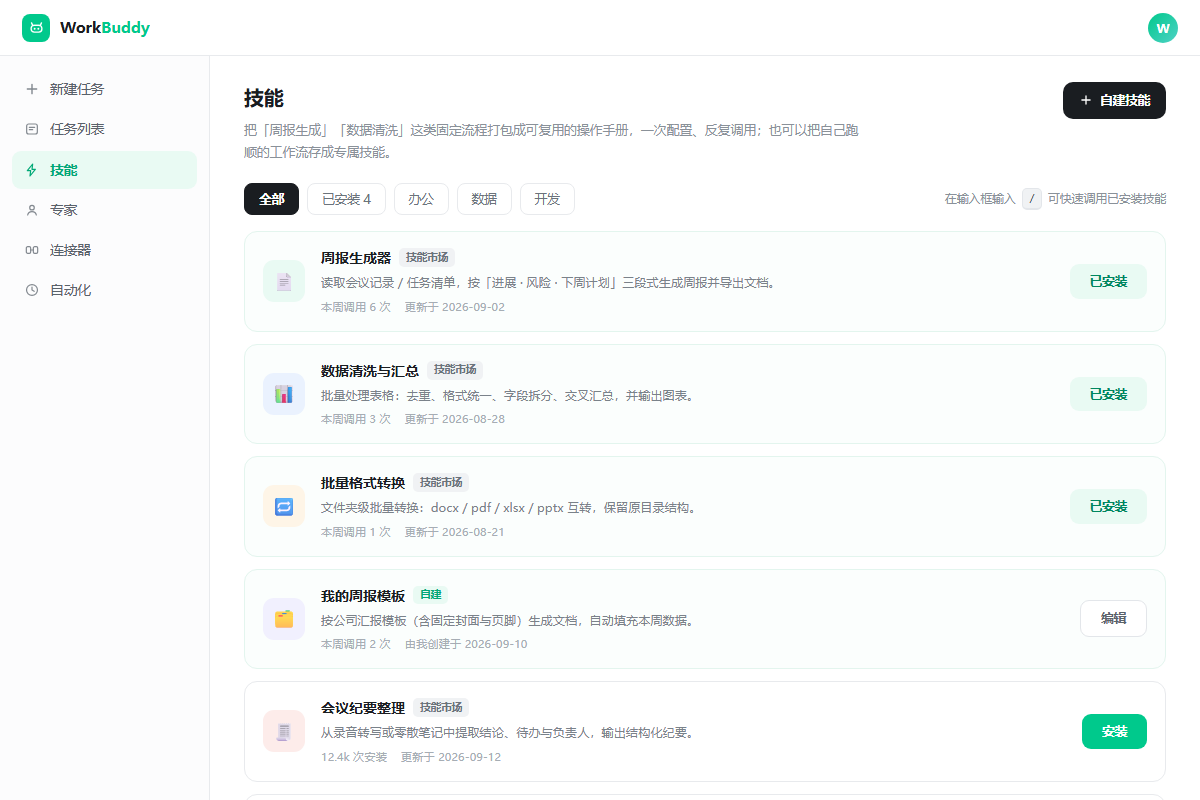
Task: Open 连接器 in the sidebar
Action: click(104, 250)
